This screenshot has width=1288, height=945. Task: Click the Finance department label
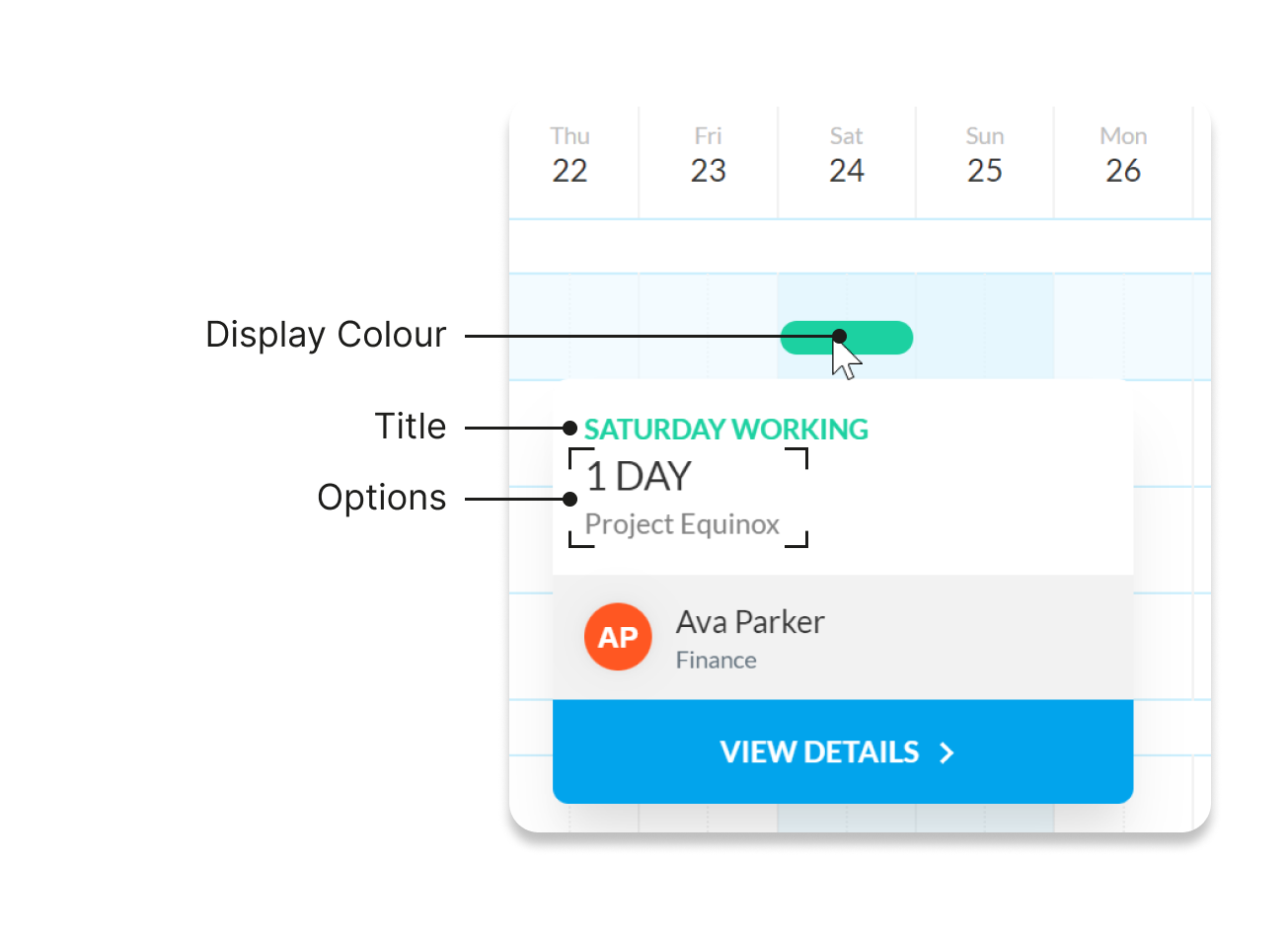click(x=717, y=660)
